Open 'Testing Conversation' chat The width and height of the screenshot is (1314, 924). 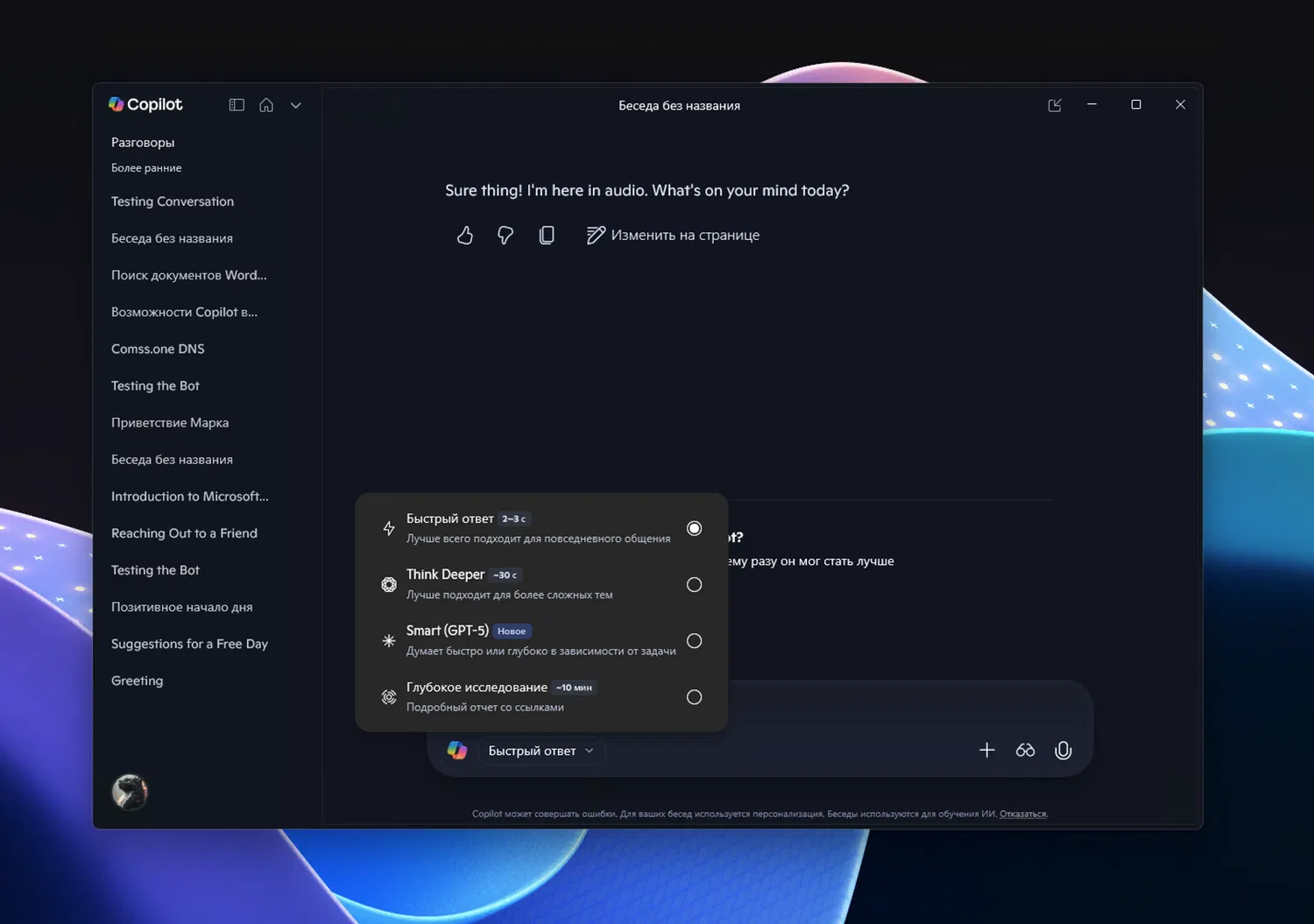tap(173, 201)
